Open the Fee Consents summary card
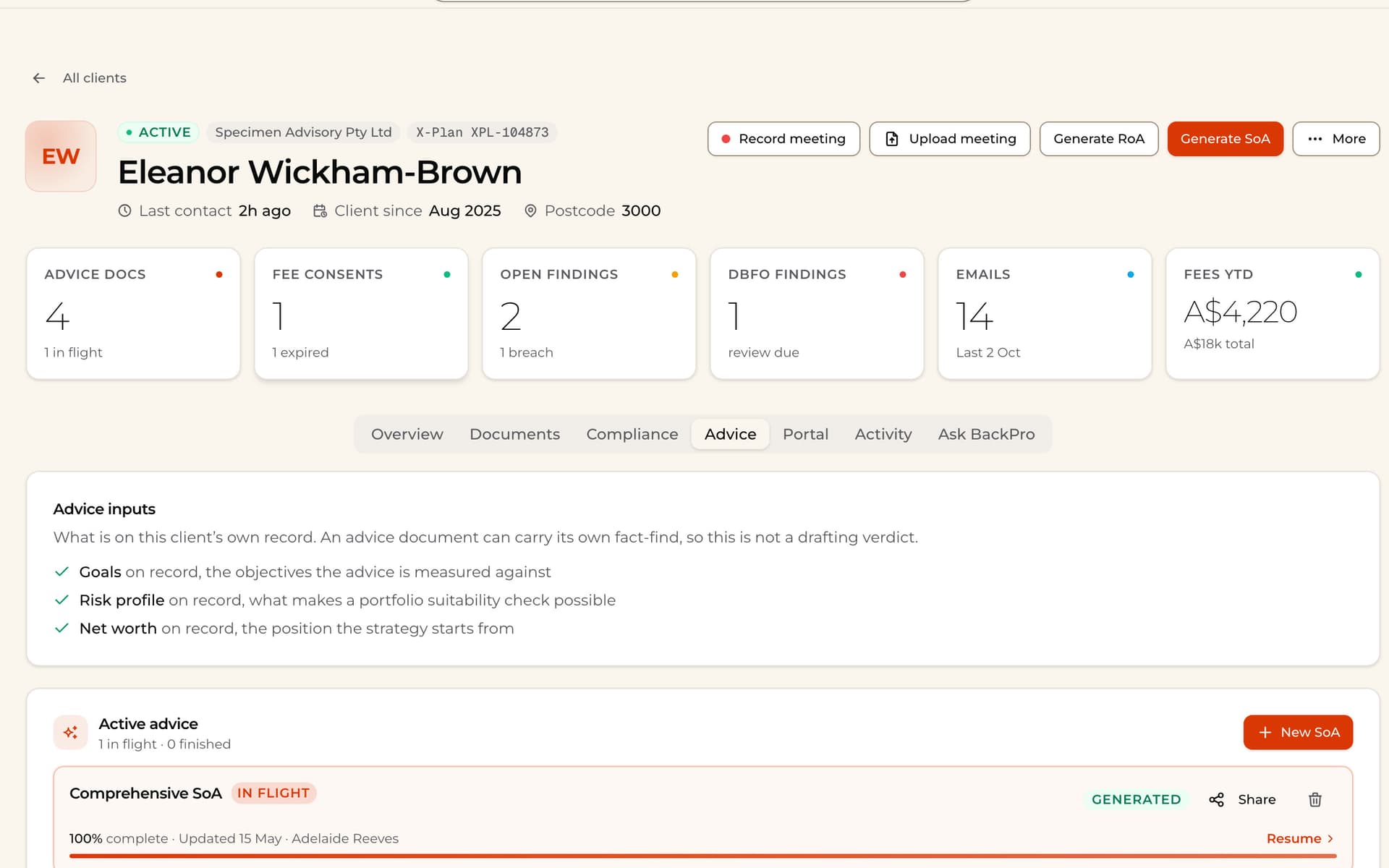Viewport: 1389px width, 868px height. click(x=361, y=313)
